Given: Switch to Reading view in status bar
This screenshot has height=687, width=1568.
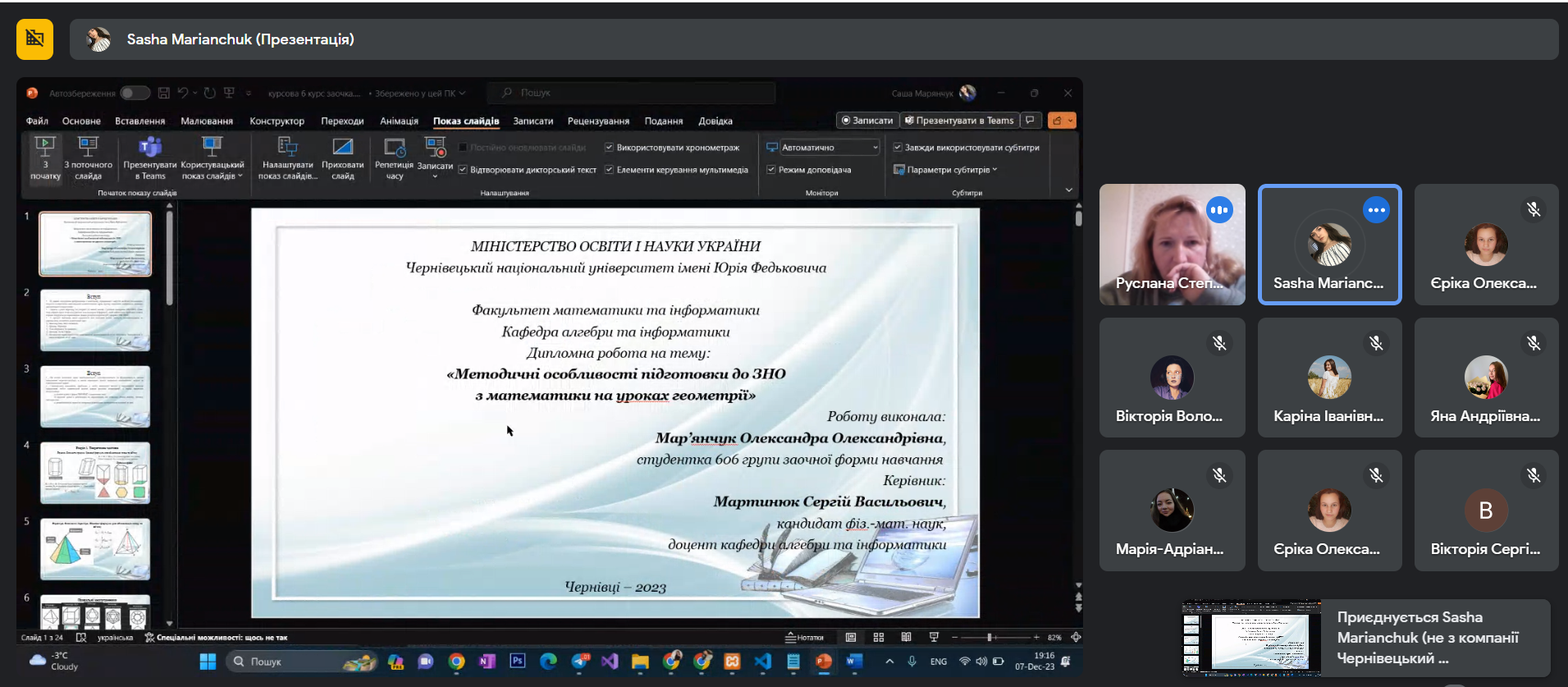Looking at the screenshot, I should coord(906,637).
